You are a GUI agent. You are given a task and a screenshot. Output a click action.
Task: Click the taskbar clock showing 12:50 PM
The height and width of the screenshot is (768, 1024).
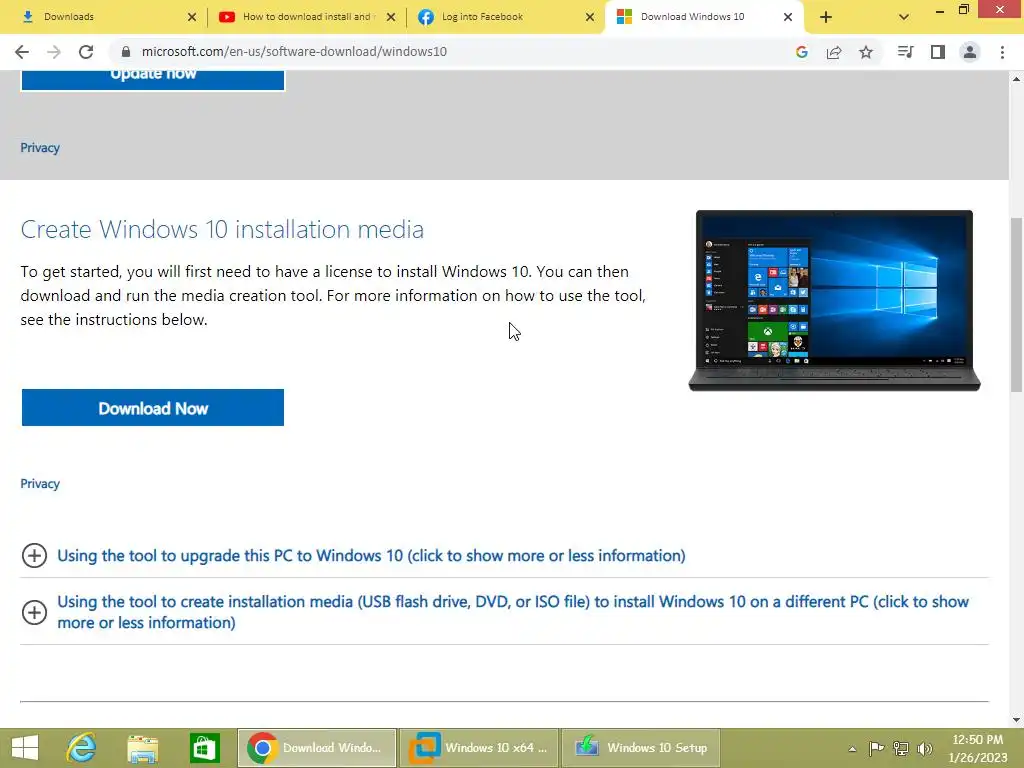(x=978, y=748)
